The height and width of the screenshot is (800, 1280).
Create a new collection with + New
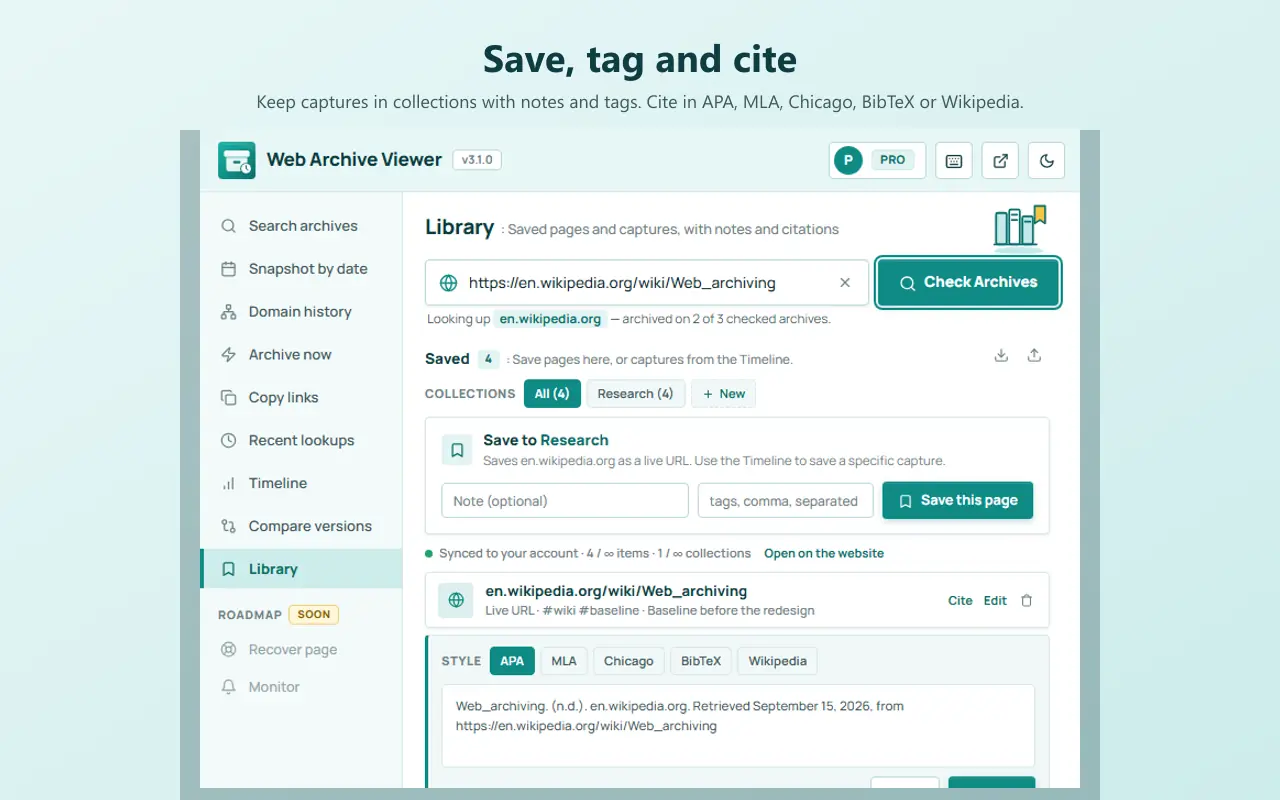click(x=724, y=394)
